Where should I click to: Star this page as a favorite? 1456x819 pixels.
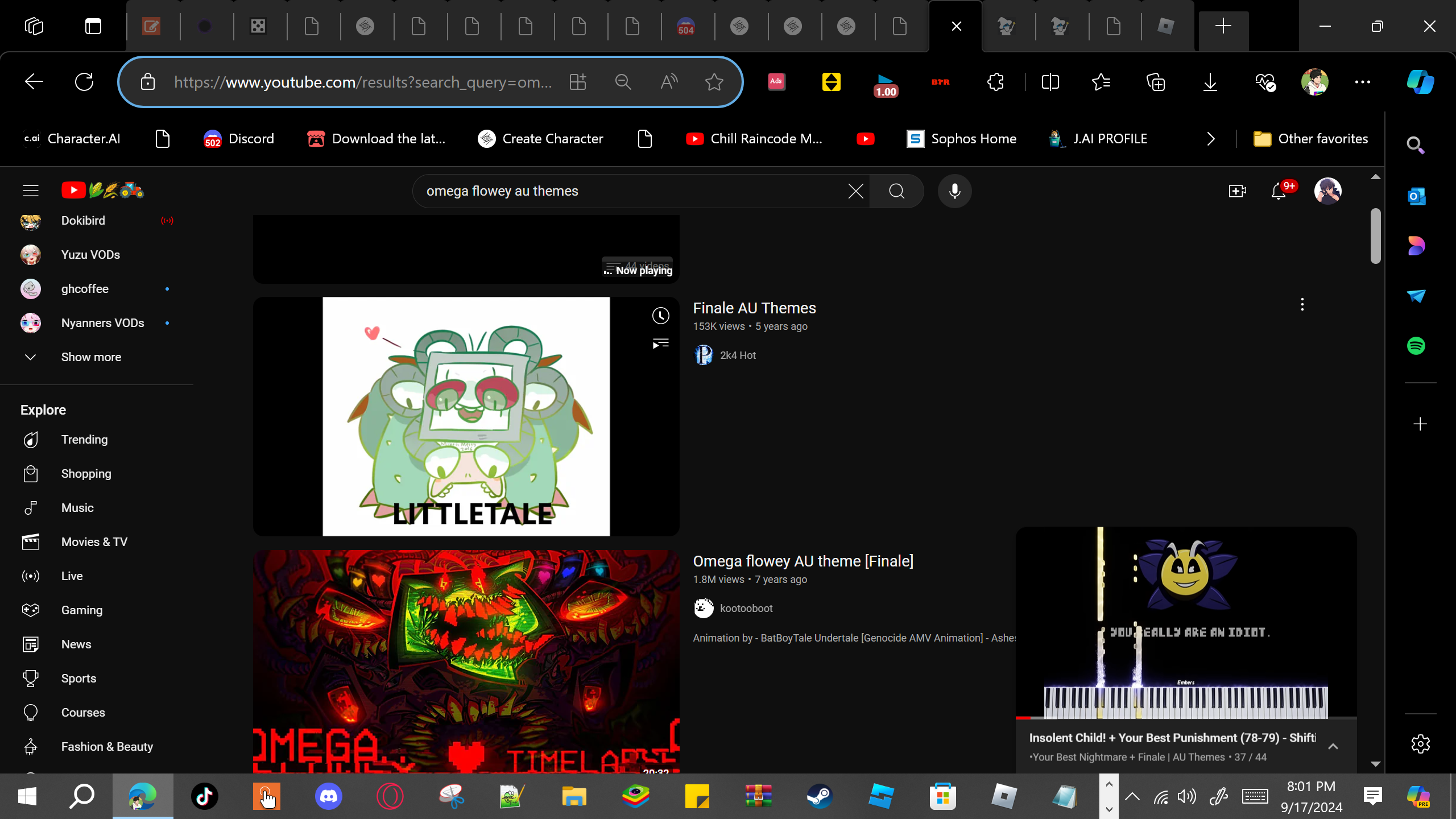click(714, 82)
